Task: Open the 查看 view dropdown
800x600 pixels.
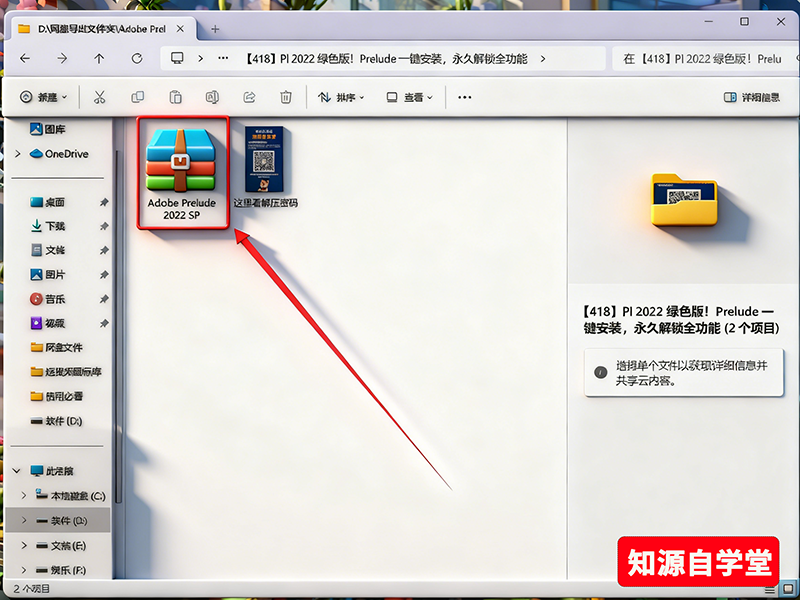Action: [409, 97]
